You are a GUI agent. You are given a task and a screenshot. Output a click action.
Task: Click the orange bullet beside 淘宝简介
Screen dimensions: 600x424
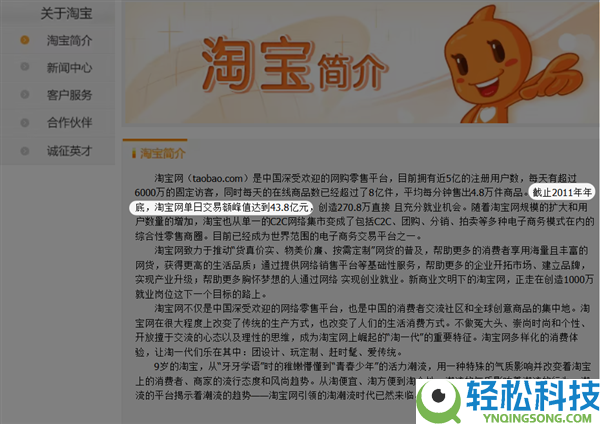24,40
